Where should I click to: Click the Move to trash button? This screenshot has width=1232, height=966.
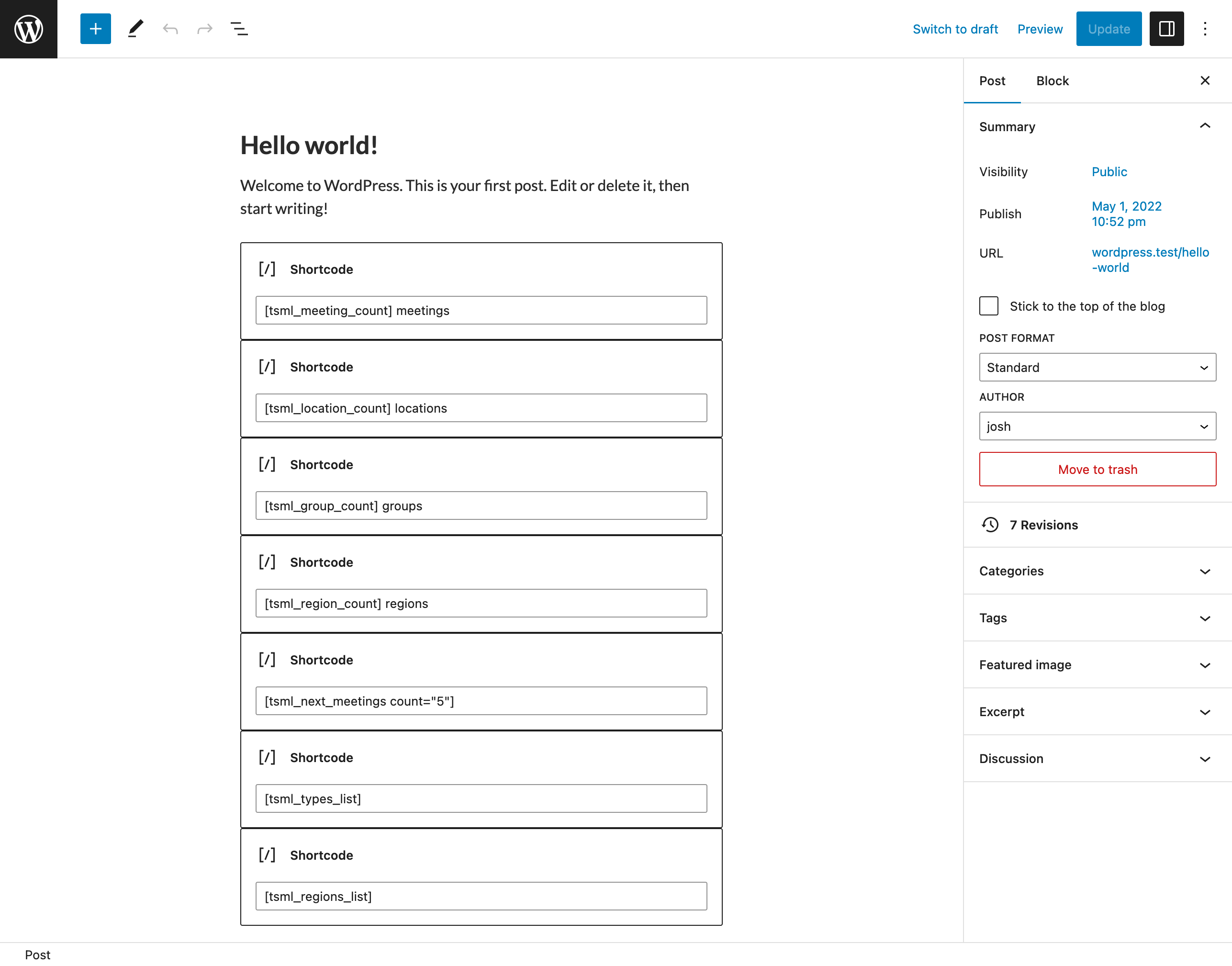(1097, 470)
